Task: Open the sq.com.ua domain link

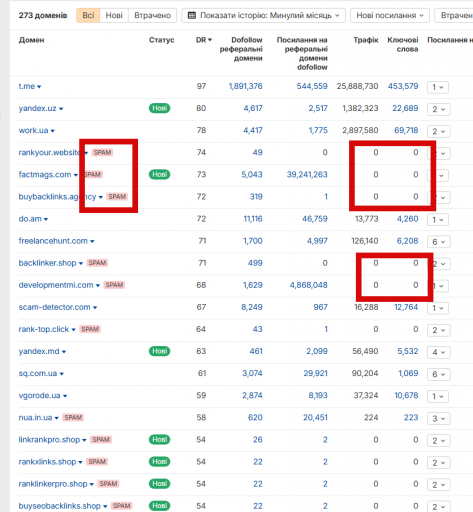Action: tap(38, 373)
